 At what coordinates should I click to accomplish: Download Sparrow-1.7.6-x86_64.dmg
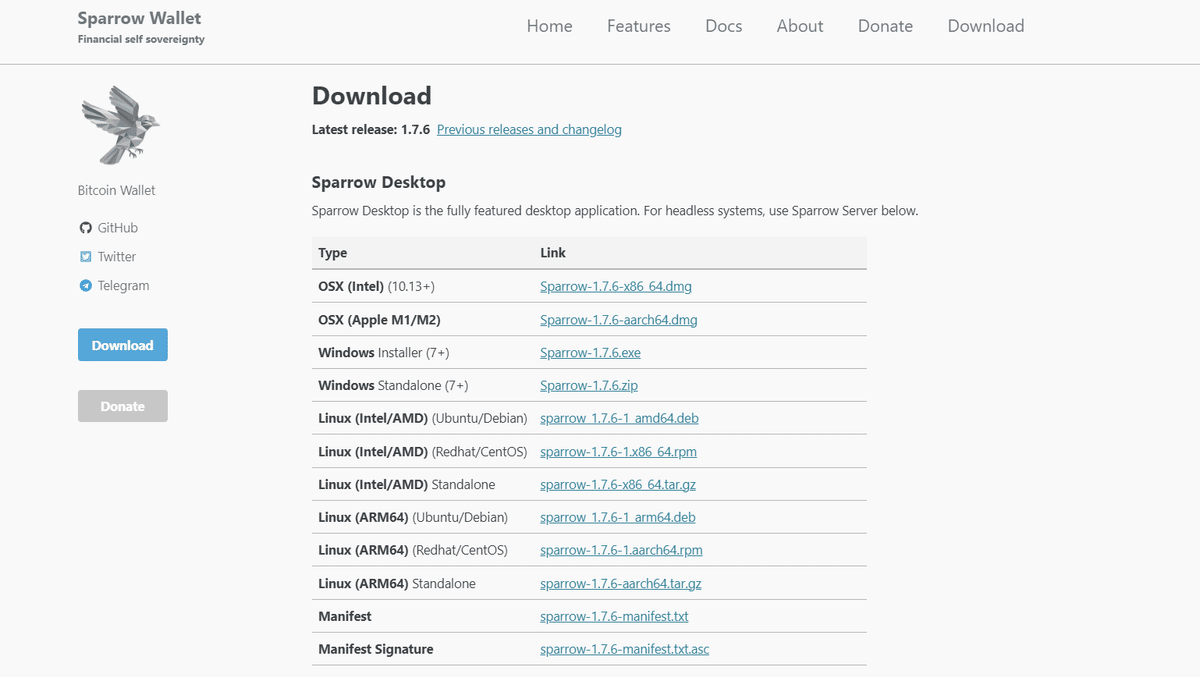tap(616, 286)
